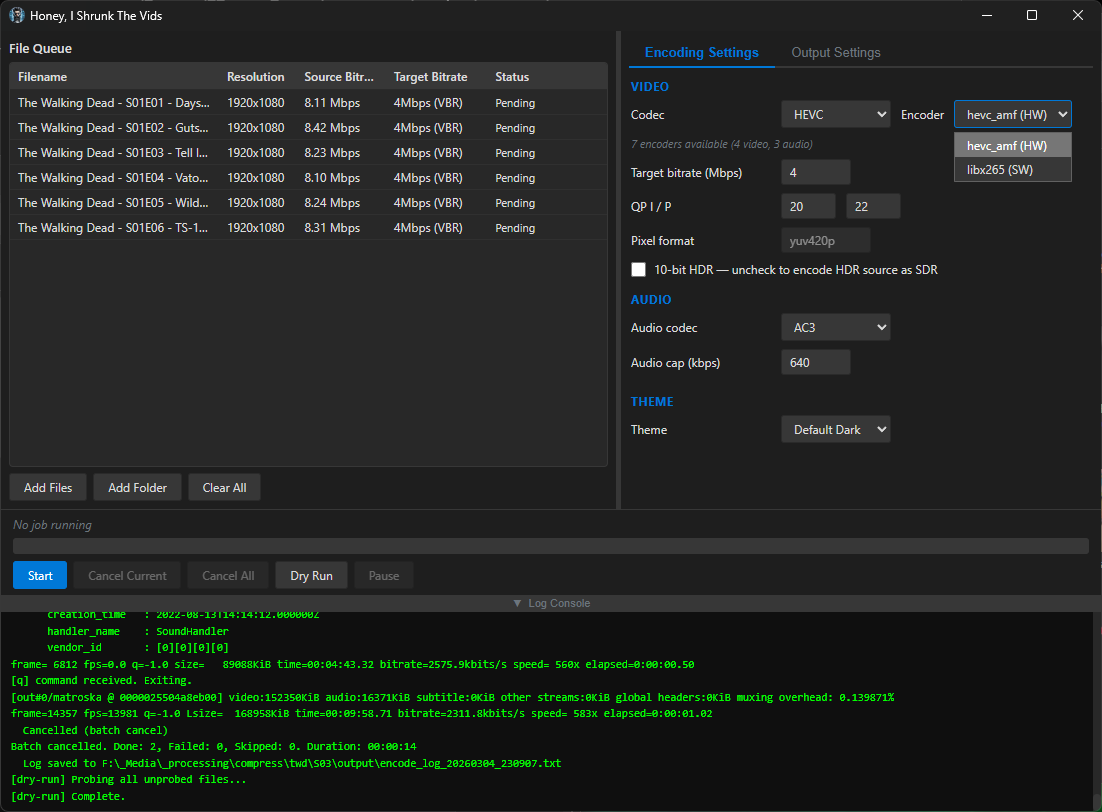
Task: Open the Audio codec dropdown
Action: (x=835, y=328)
